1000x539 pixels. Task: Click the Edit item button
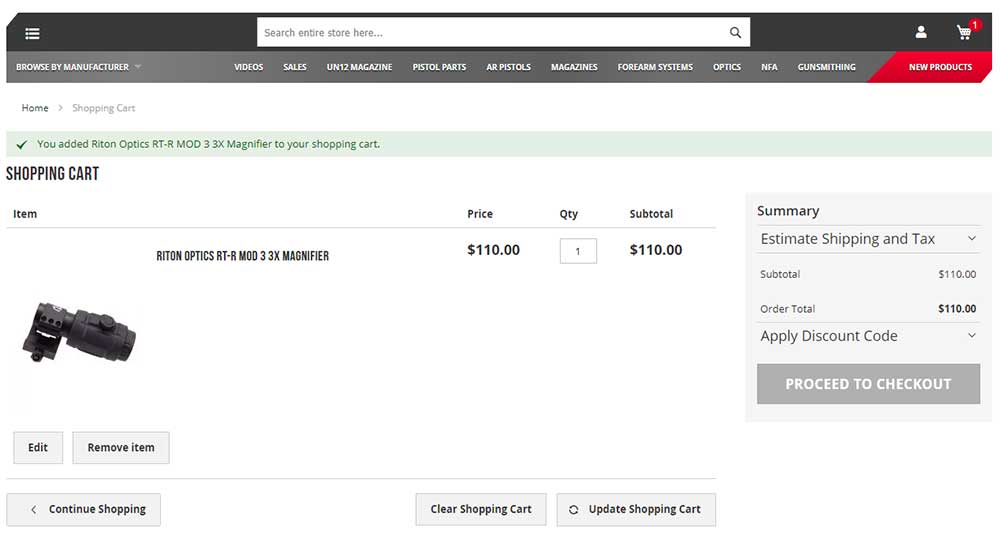coord(38,448)
